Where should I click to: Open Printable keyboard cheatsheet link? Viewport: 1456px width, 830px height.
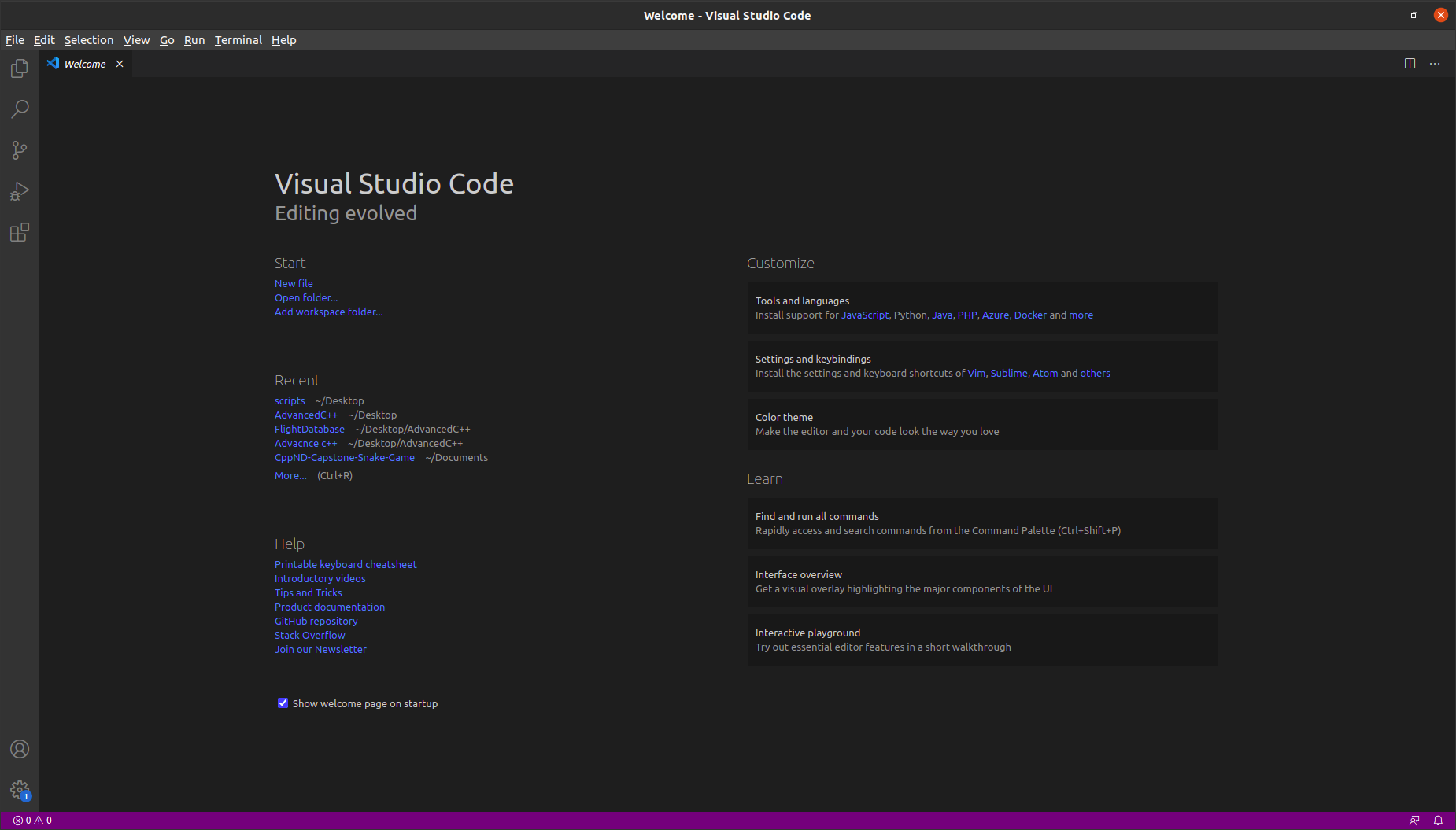[346, 564]
